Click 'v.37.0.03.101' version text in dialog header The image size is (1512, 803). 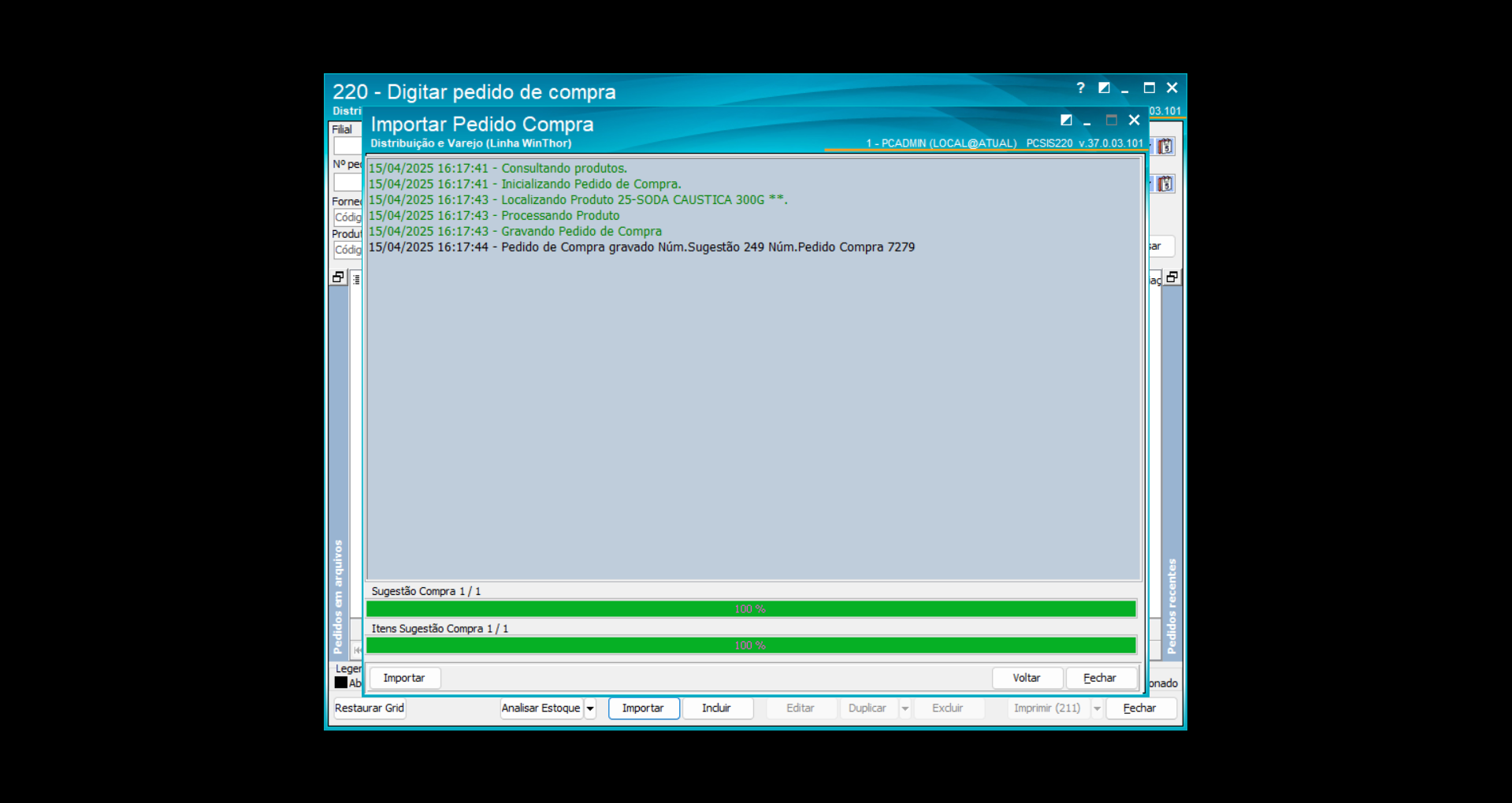(1111, 143)
